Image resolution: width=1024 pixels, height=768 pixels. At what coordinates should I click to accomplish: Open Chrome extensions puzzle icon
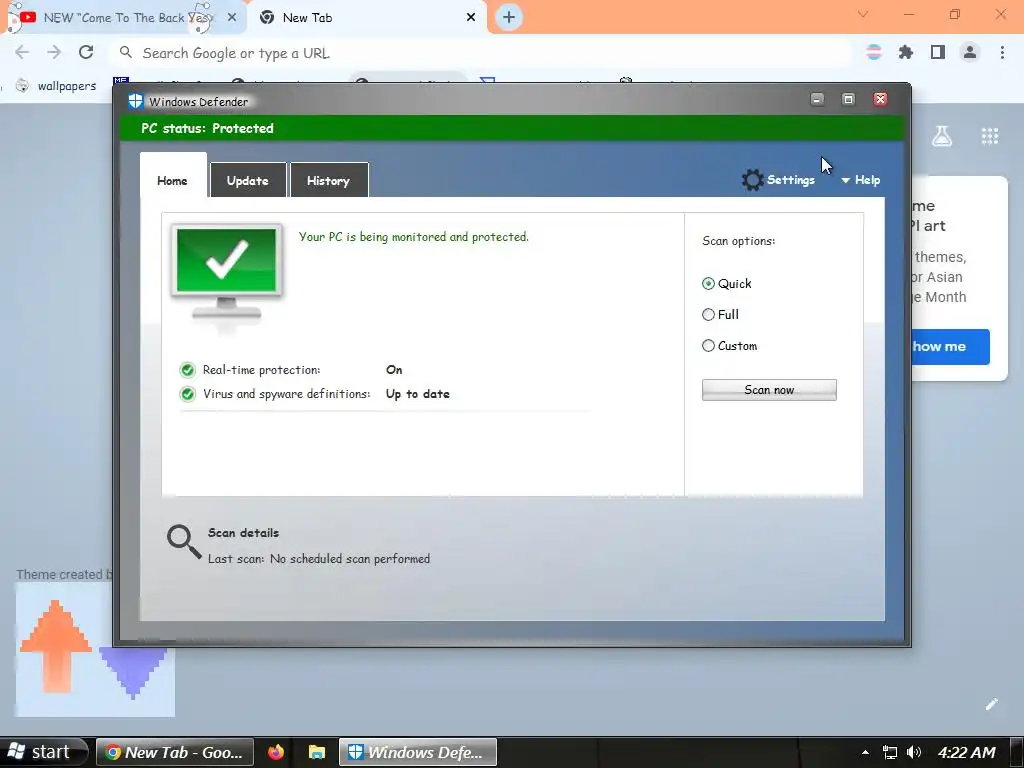(906, 52)
